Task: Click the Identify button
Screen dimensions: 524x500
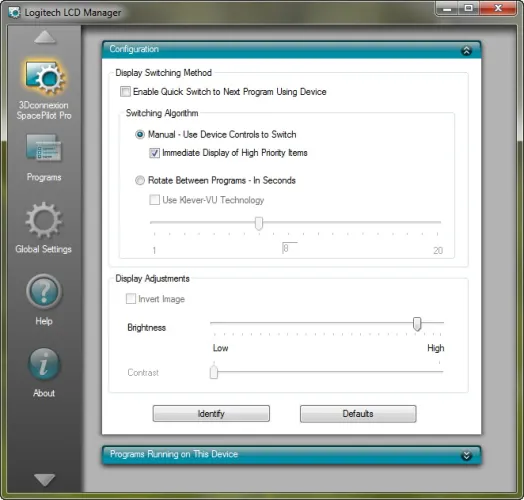Action: (x=211, y=414)
